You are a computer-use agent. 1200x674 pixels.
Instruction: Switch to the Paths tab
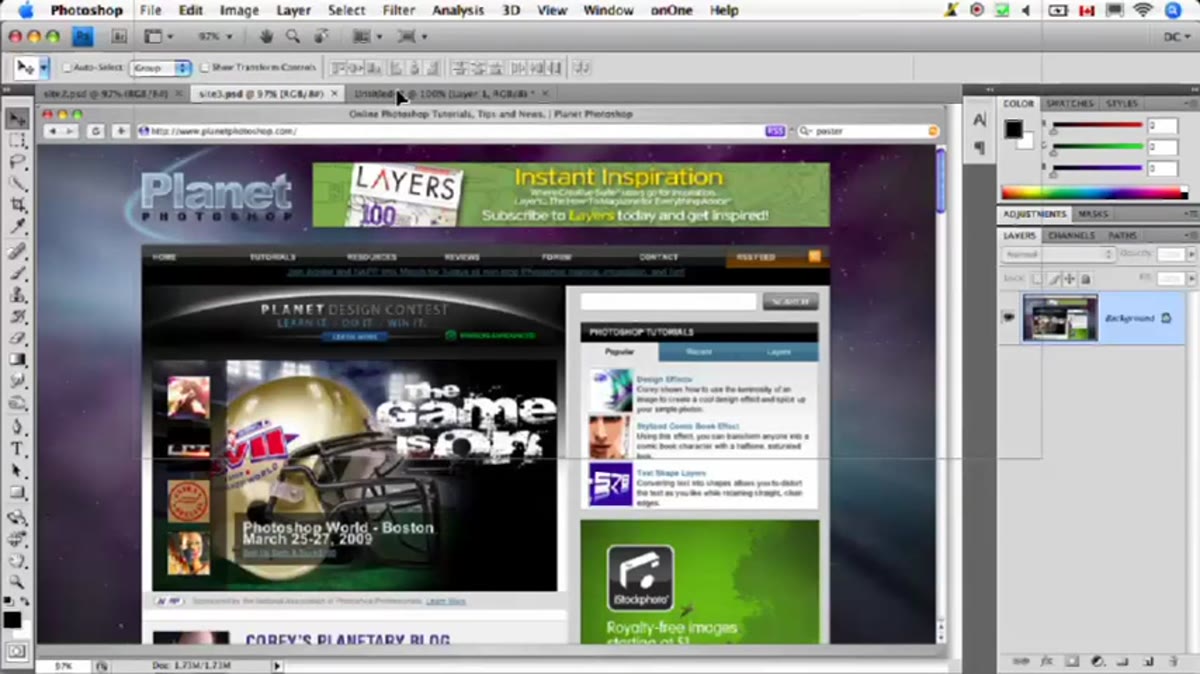click(x=1122, y=235)
